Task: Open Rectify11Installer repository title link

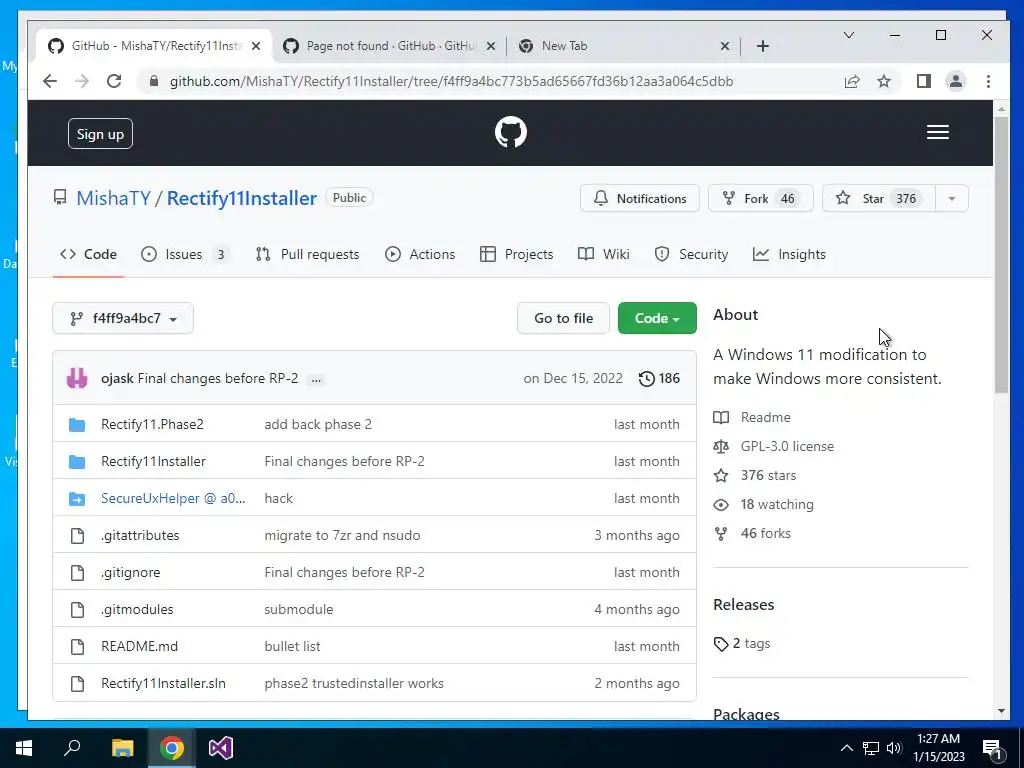Action: 242,198
